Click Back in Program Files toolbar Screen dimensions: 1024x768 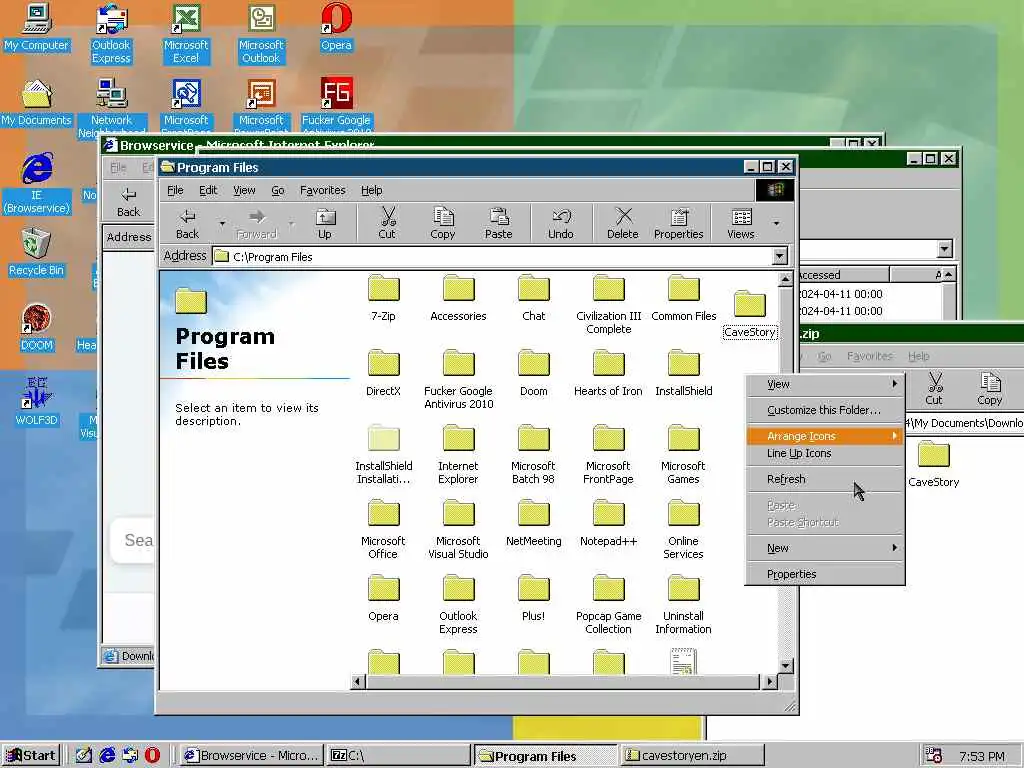coord(187,223)
